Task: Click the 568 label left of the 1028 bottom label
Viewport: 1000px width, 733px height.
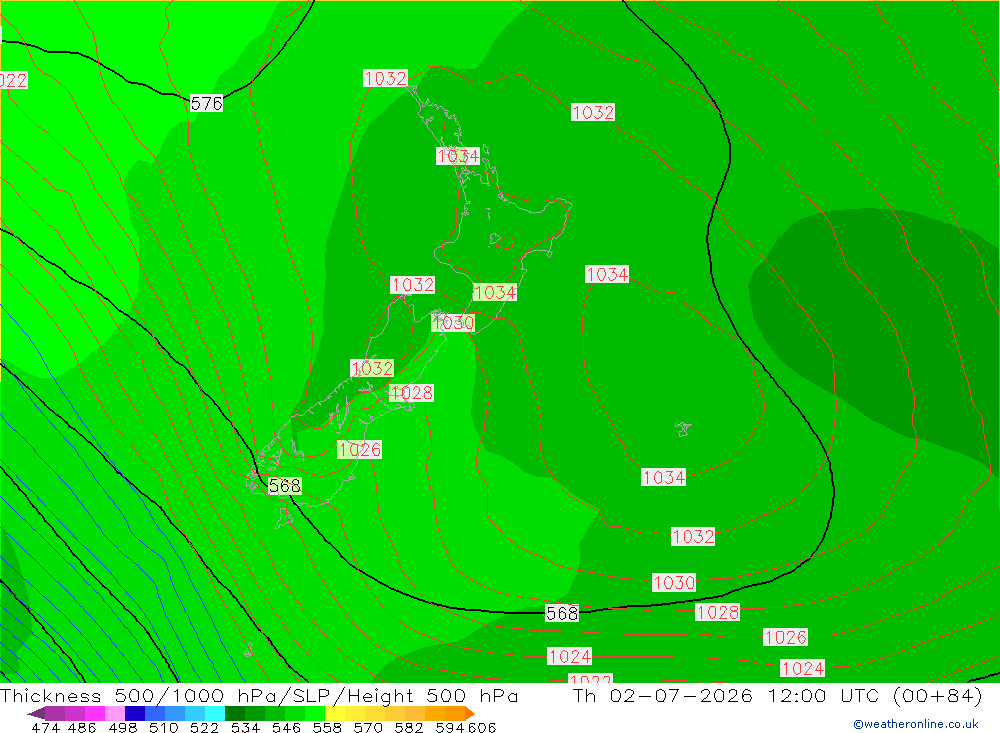Action: [562, 613]
